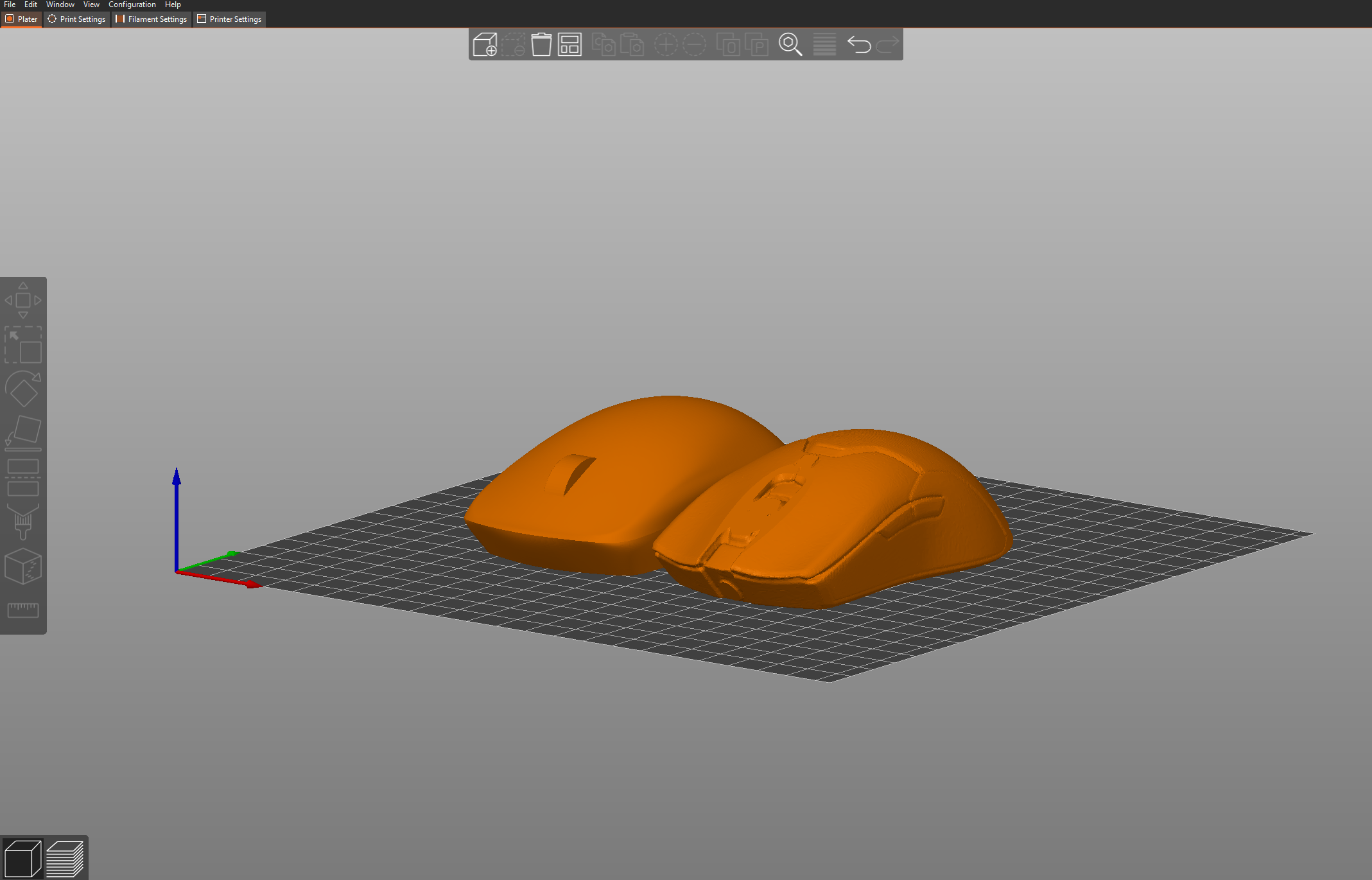Switch to the Printer Settings tab
This screenshot has height=880, width=1372.
230,19
